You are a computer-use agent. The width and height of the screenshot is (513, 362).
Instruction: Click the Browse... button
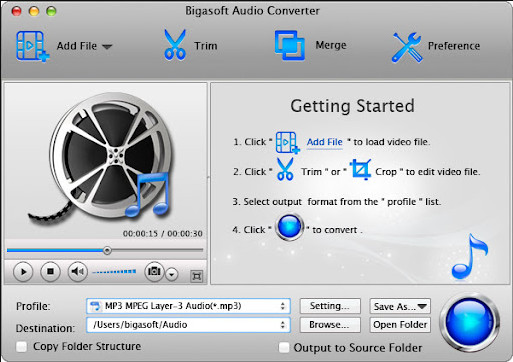330,325
